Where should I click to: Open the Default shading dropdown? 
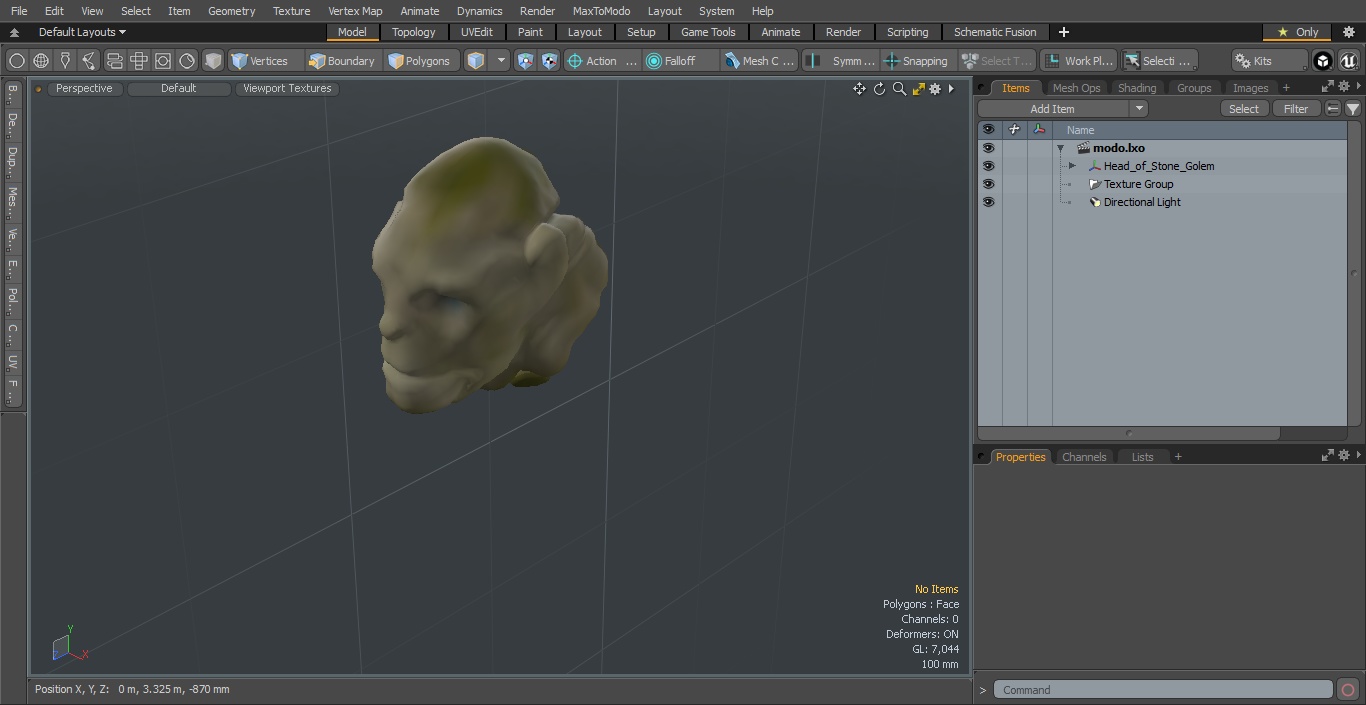(x=178, y=88)
